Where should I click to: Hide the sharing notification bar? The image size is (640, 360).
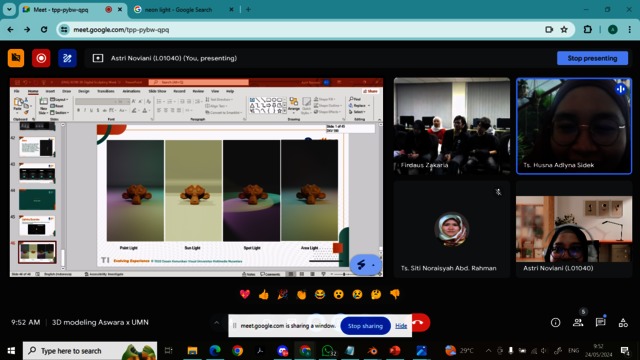[401, 326]
